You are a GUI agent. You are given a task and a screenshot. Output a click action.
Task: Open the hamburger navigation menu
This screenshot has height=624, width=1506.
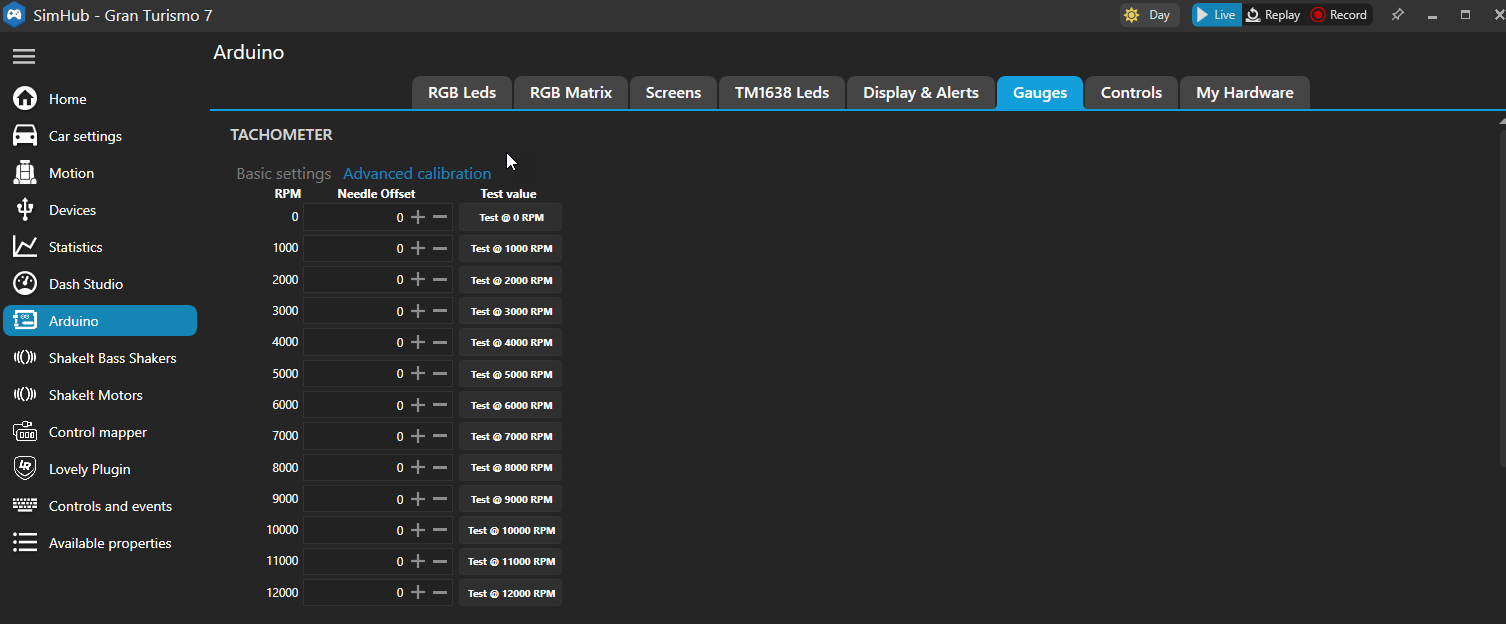[x=24, y=56]
